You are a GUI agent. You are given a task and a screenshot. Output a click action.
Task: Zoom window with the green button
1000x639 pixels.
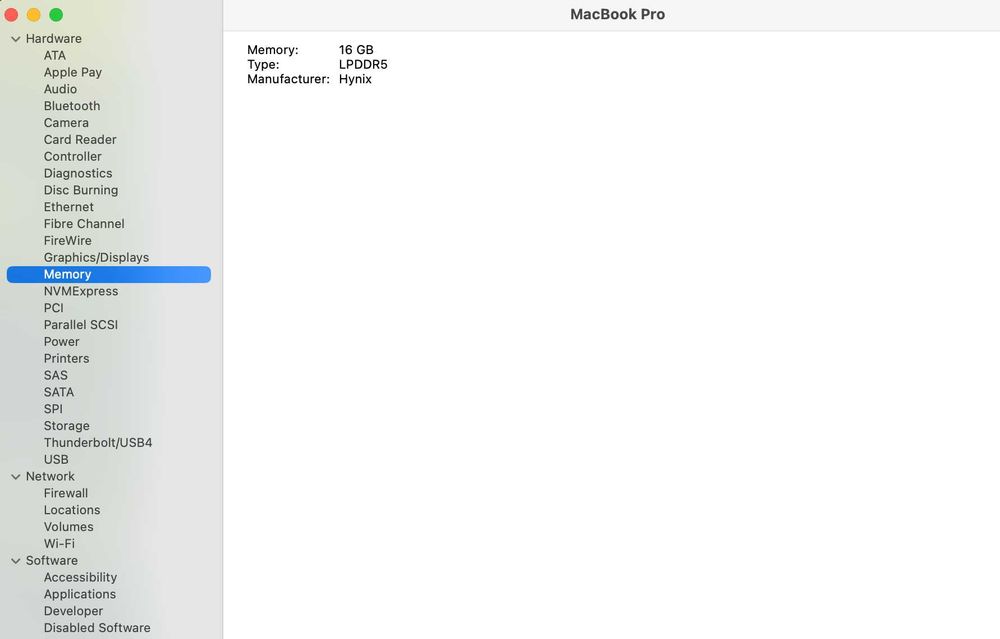click(56, 15)
